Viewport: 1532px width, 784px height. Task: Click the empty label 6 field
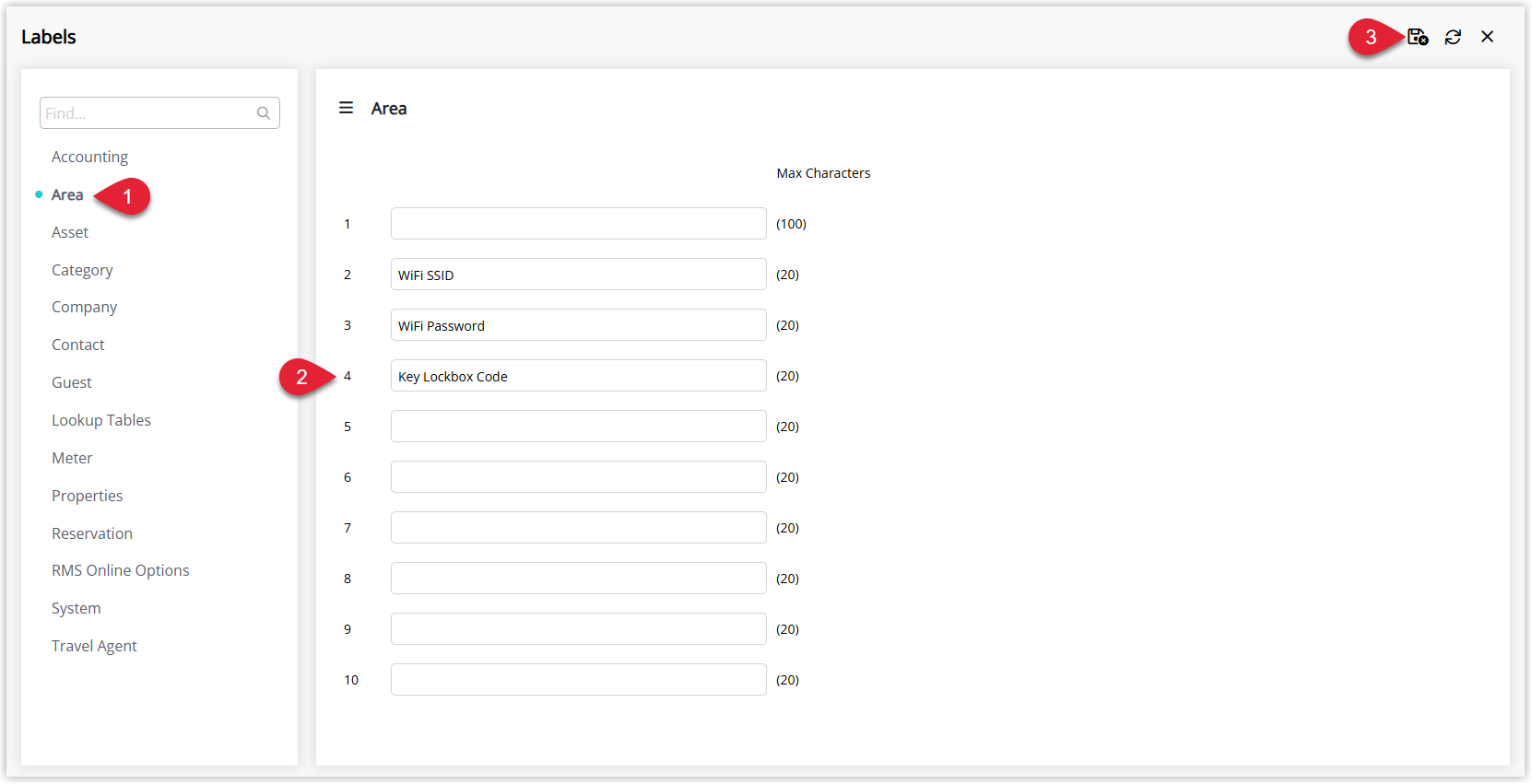pos(579,477)
